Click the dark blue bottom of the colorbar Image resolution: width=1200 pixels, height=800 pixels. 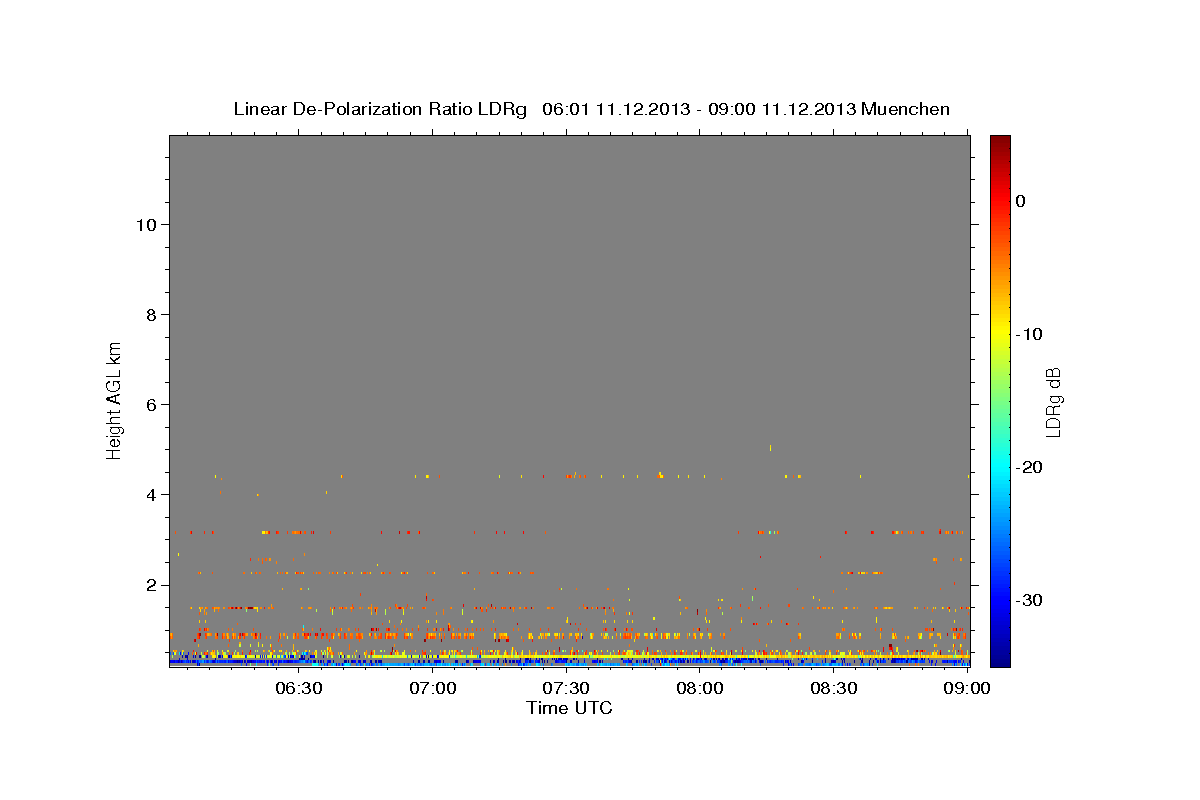(x=1000, y=655)
